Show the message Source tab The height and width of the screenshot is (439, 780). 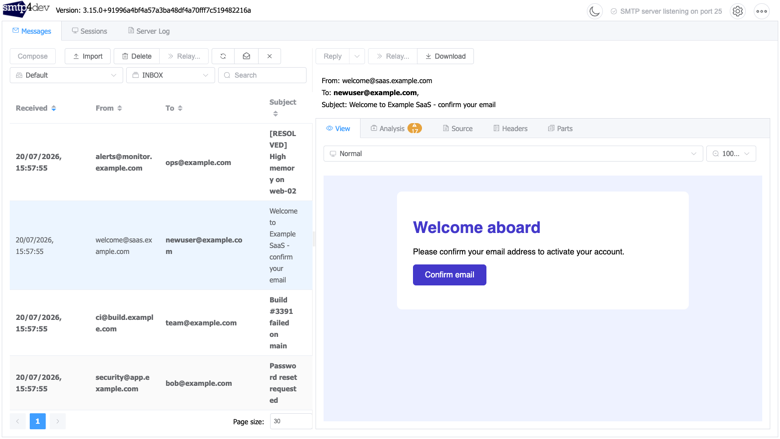pos(458,128)
